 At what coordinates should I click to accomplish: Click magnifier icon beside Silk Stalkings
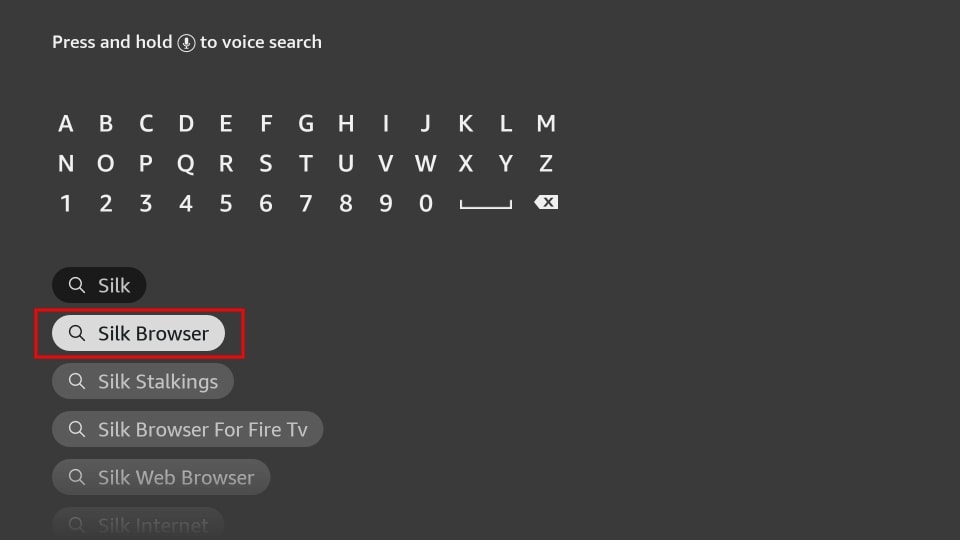pyautogui.click(x=77, y=381)
